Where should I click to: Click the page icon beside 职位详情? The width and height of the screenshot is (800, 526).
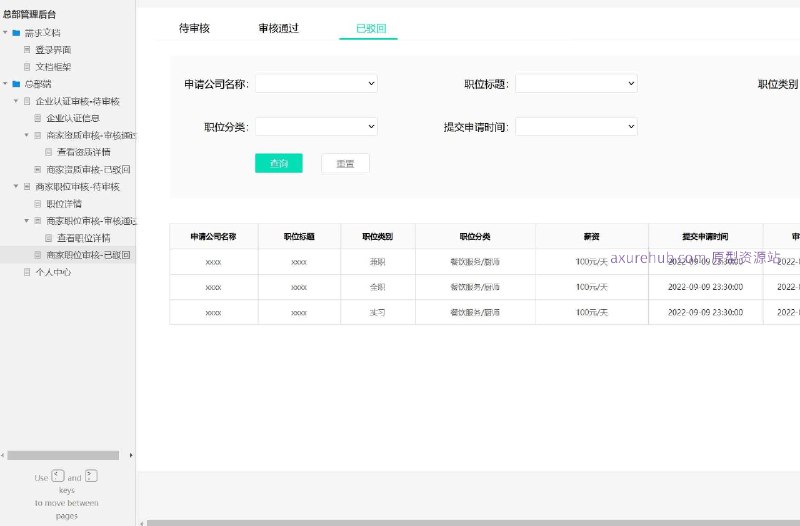[38, 204]
